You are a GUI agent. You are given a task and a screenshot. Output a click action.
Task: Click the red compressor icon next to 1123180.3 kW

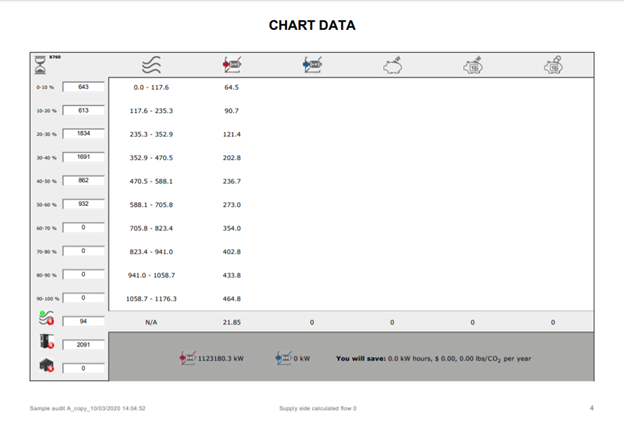(x=187, y=358)
